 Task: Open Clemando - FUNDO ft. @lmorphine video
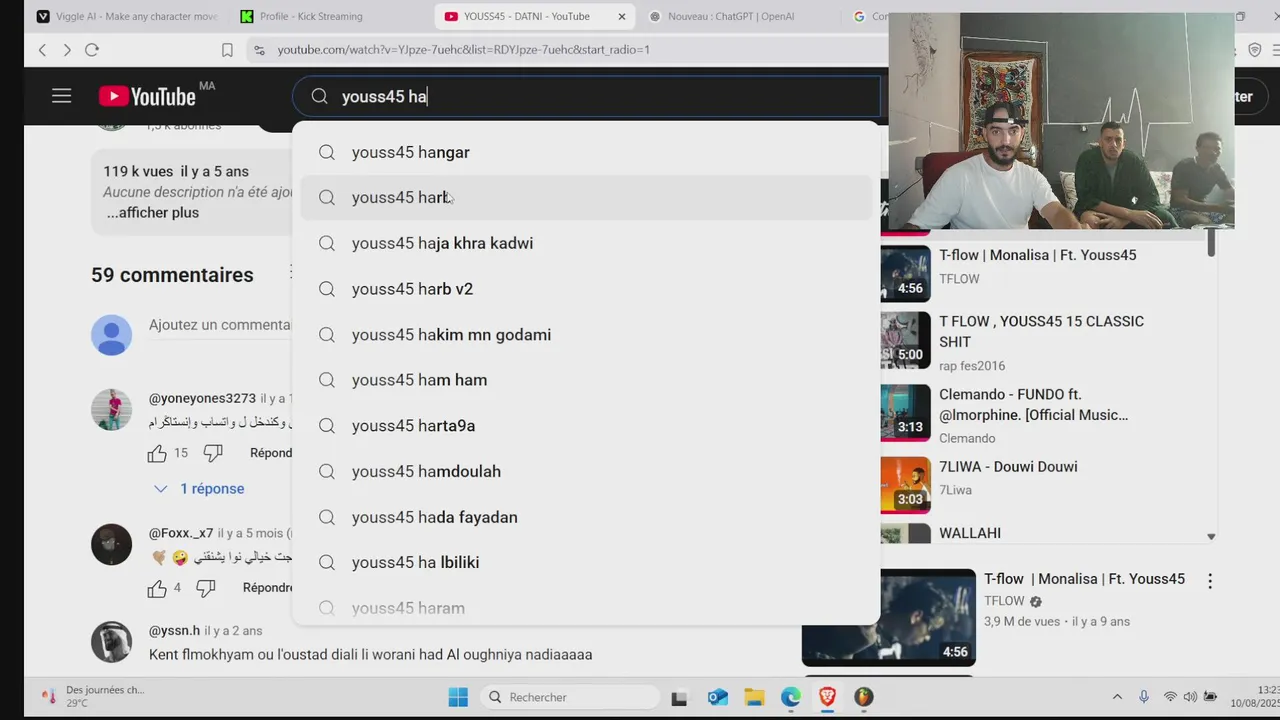pos(1033,404)
